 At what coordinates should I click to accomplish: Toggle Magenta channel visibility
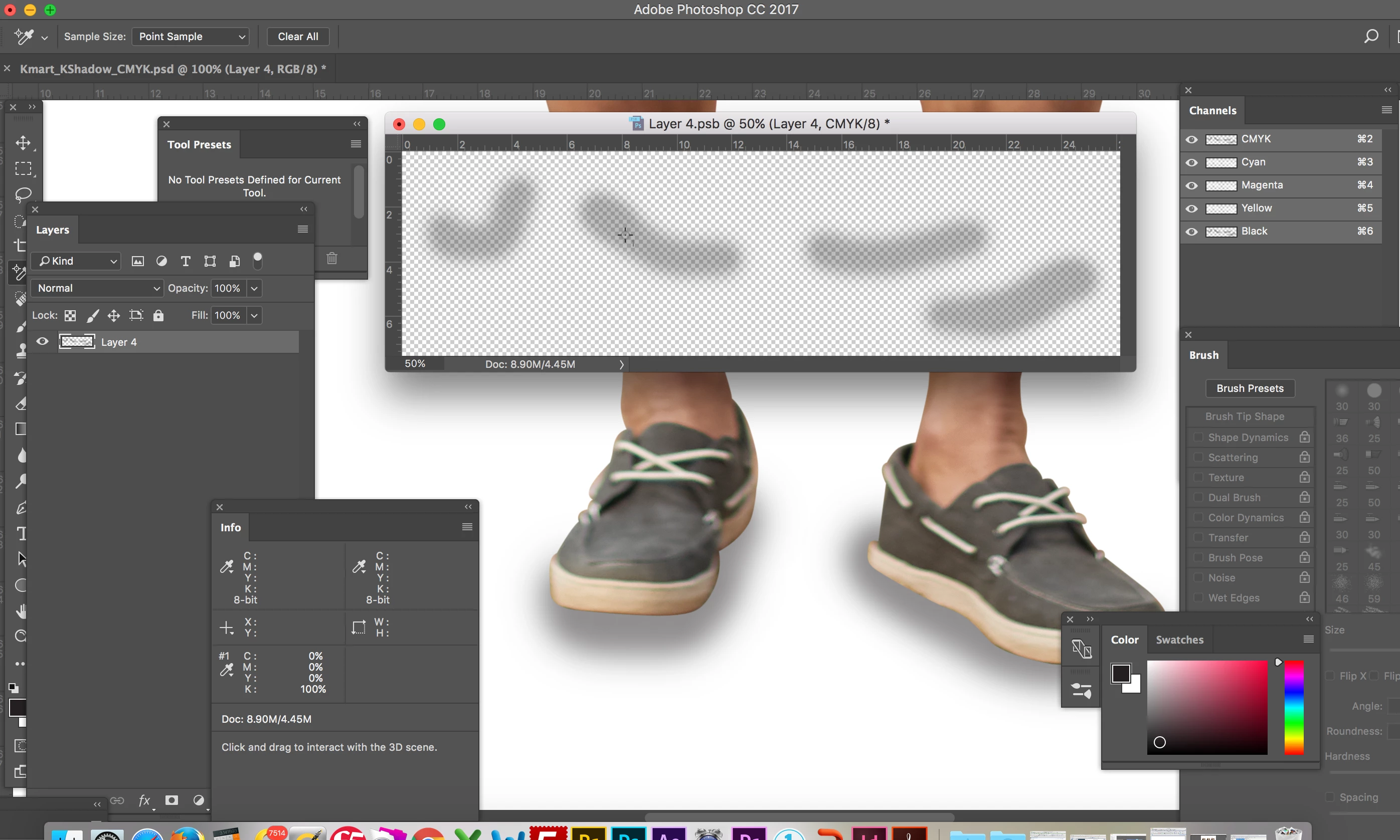(1191, 185)
